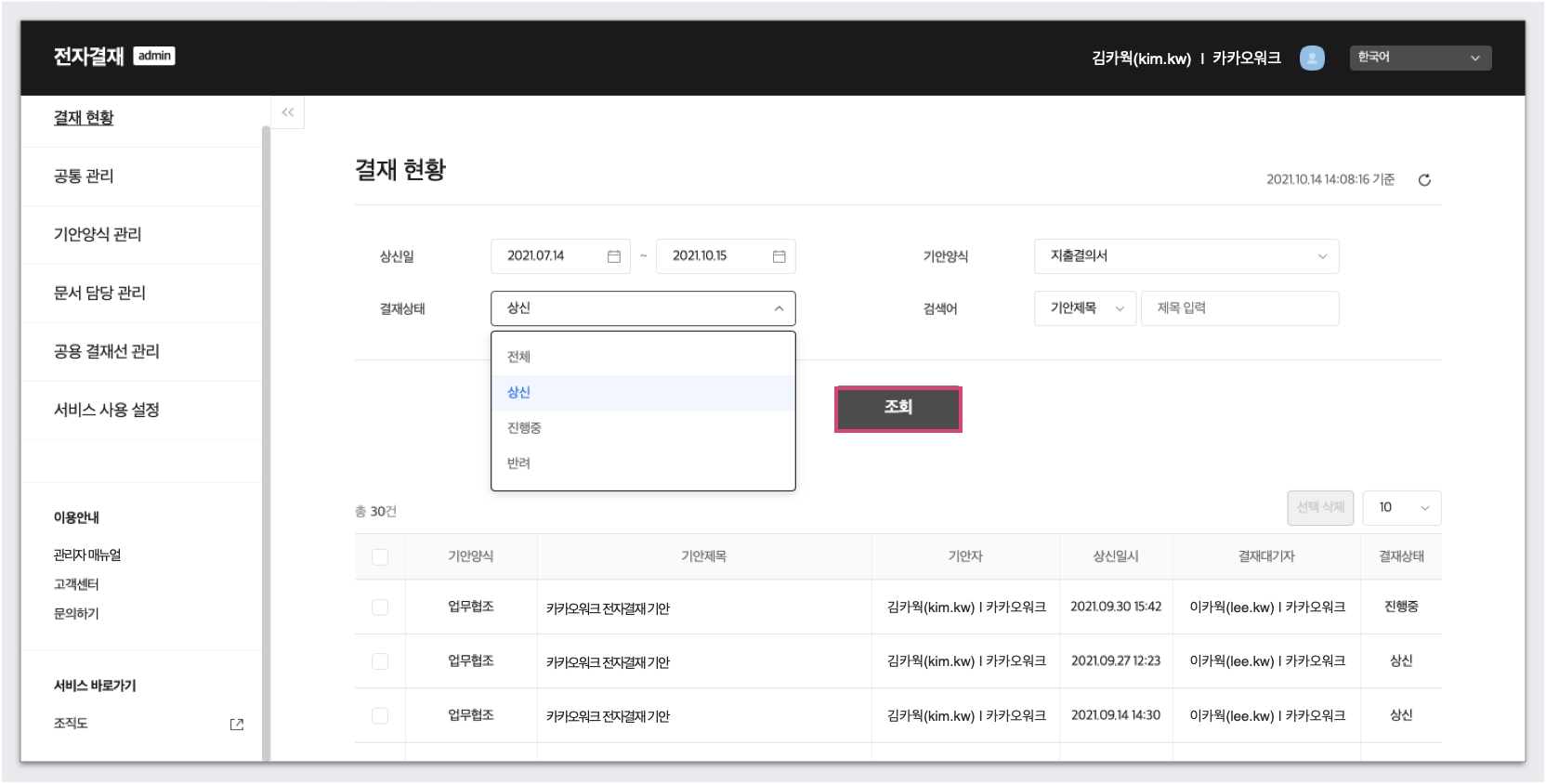Open the start date calendar icon

(613, 256)
